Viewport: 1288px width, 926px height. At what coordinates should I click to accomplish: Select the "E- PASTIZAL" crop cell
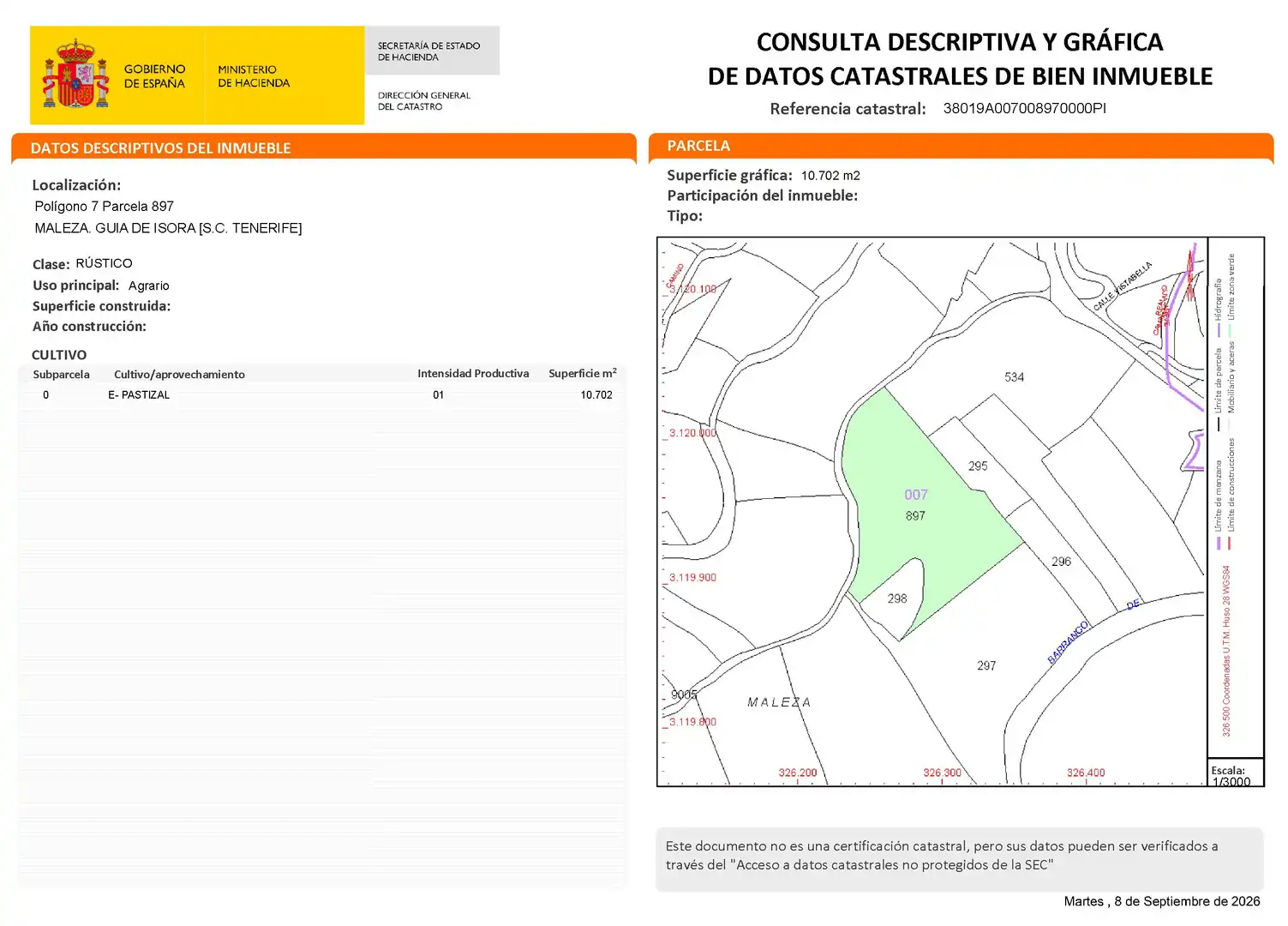point(139,395)
